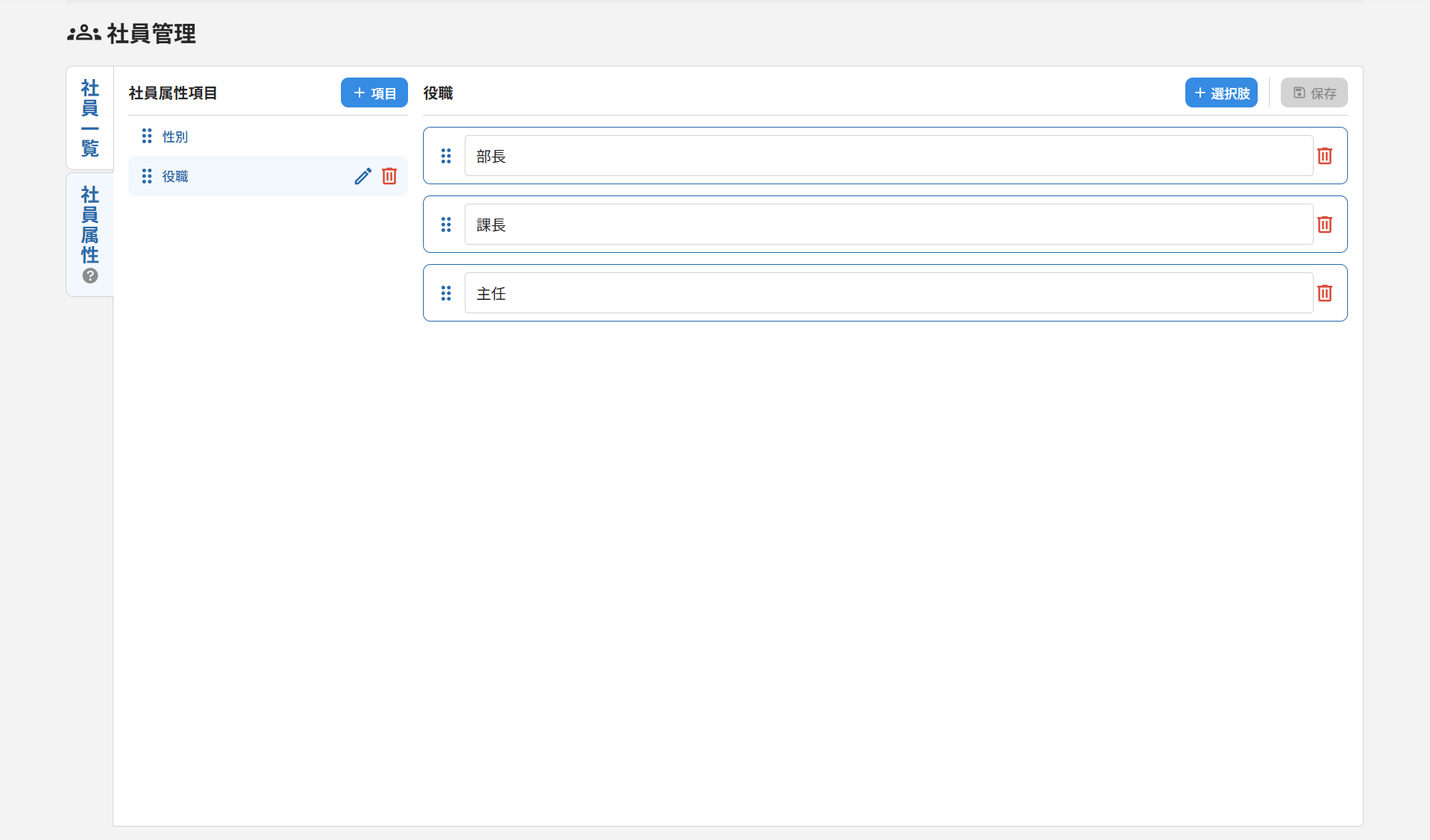Click the save disk icon on 保存 button

(1300, 93)
